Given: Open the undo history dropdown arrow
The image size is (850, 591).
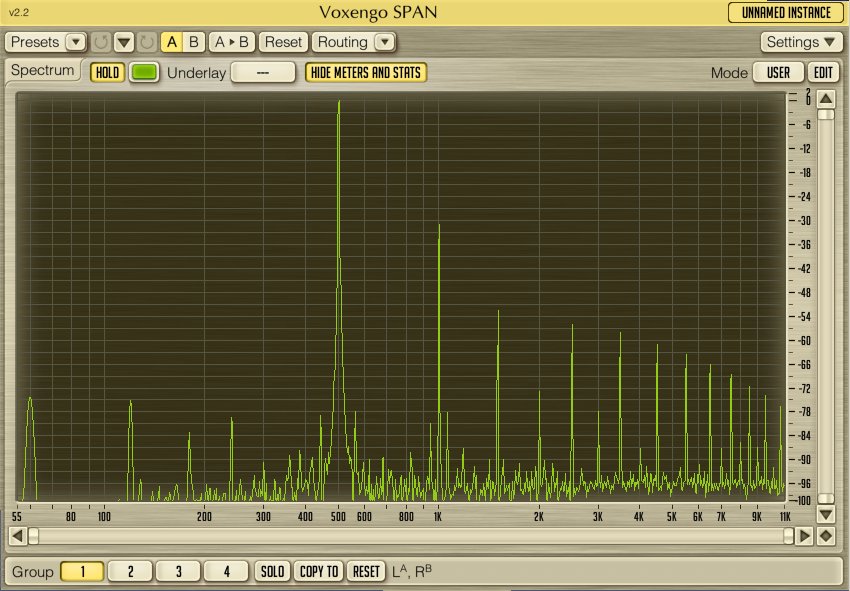Looking at the screenshot, I should pyautogui.click(x=124, y=42).
